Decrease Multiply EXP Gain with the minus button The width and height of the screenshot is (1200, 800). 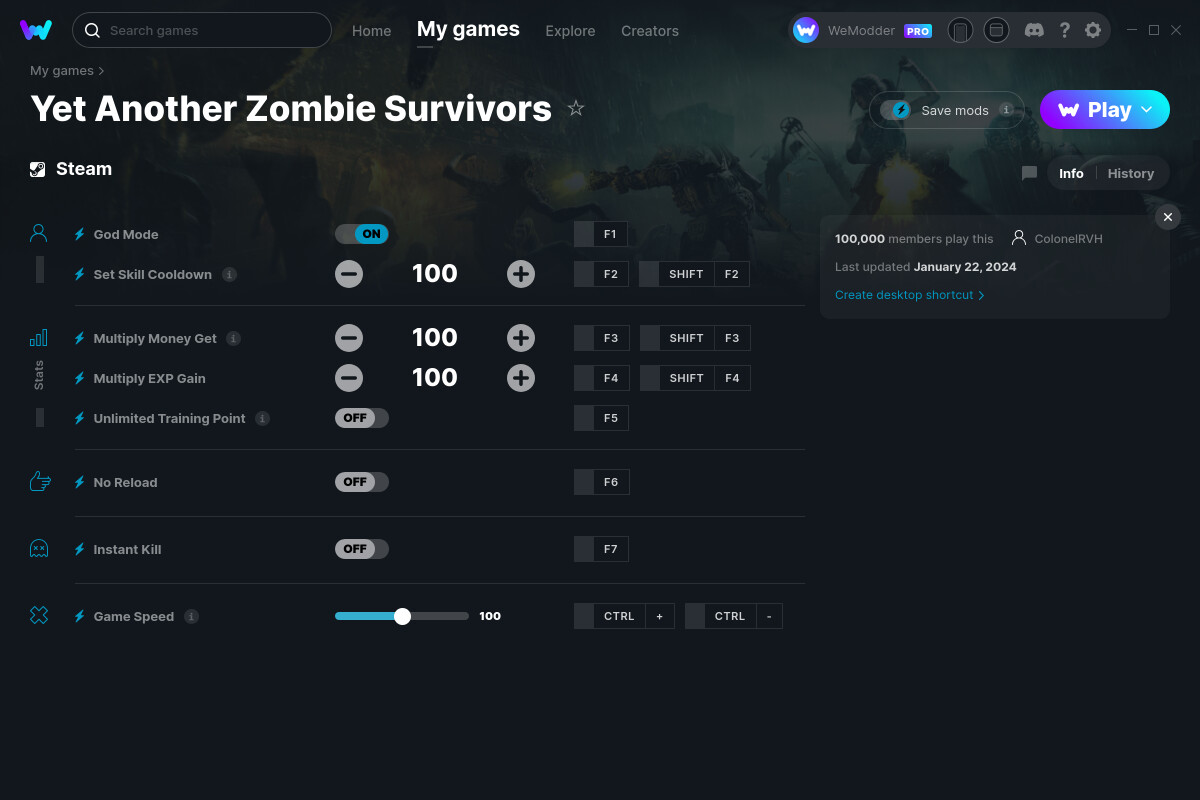(x=349, y=378)
